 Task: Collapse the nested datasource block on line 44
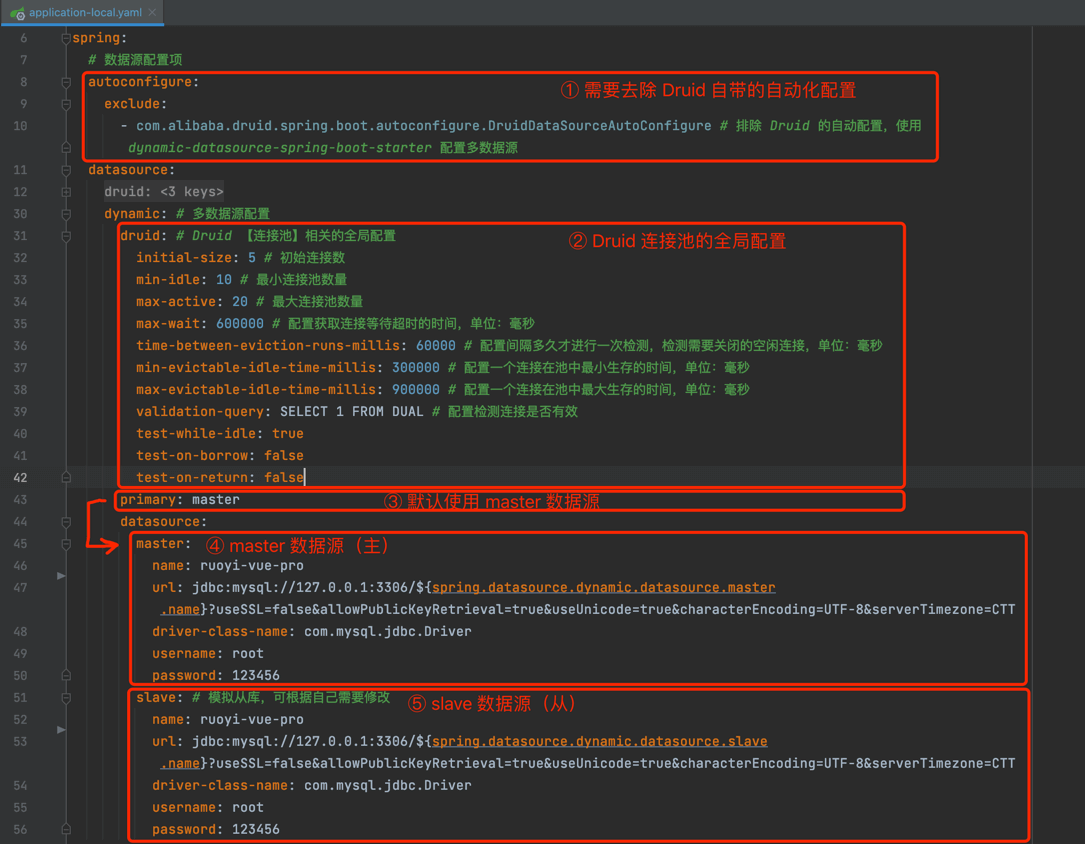pyautogui.click(x=66, y=522)
